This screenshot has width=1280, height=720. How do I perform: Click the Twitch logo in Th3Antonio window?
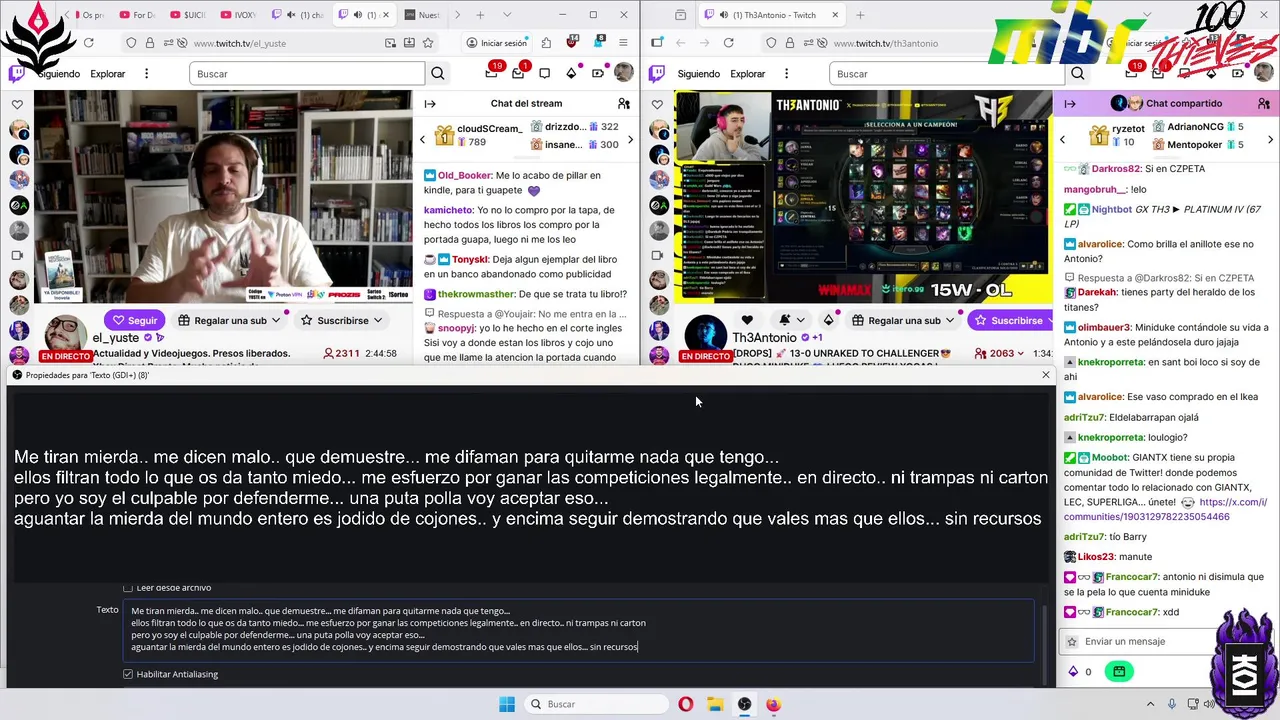[658, 73]
